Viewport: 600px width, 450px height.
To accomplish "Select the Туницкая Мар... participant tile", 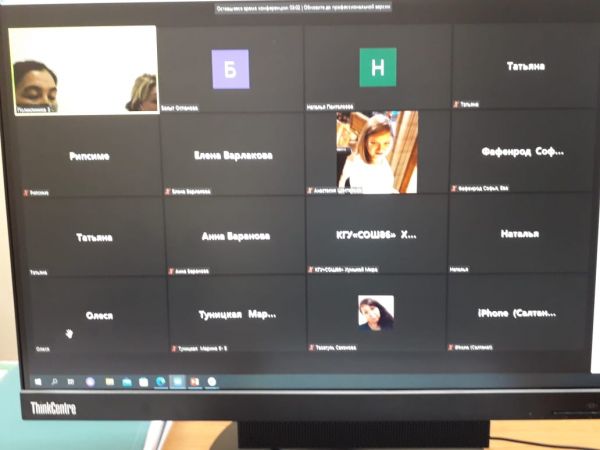I will point(234,313).
